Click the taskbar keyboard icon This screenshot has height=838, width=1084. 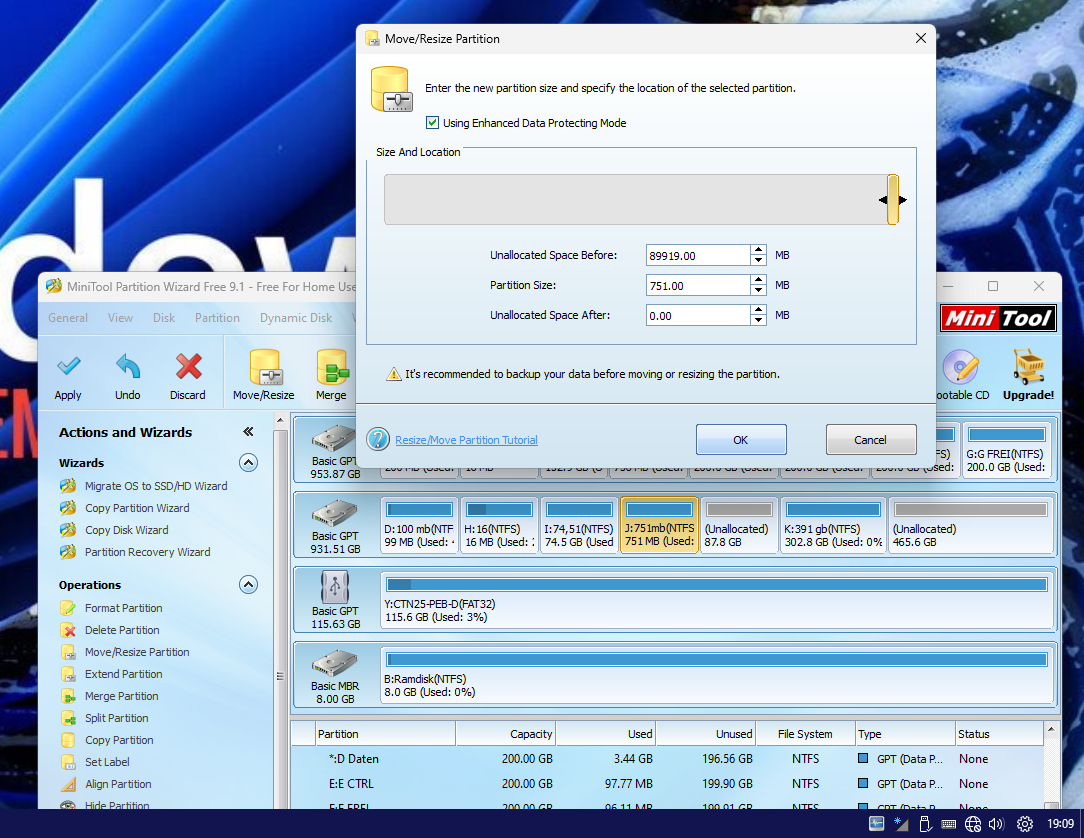click(x=948, y=823)
